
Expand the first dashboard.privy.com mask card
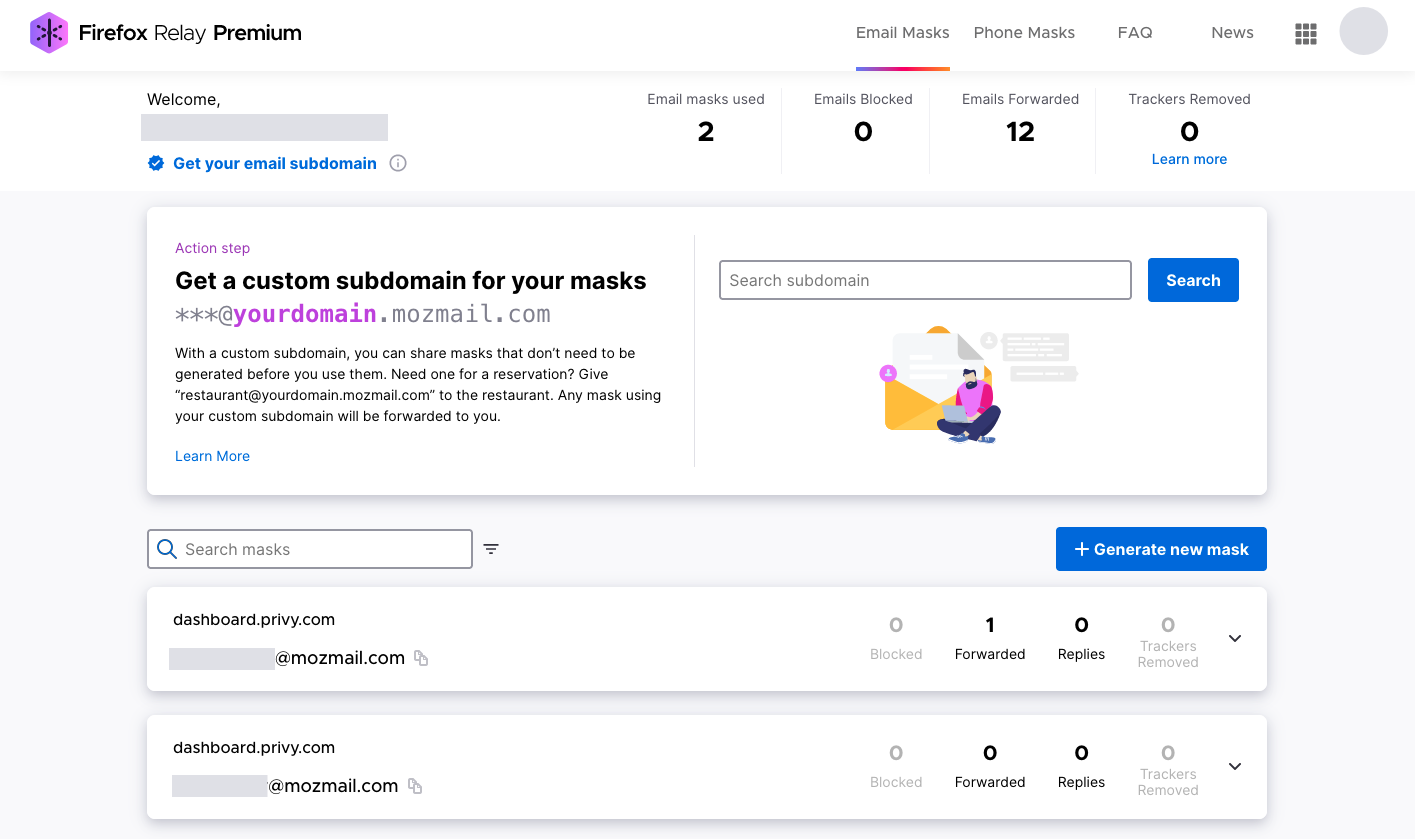(x=1234, y=638)
